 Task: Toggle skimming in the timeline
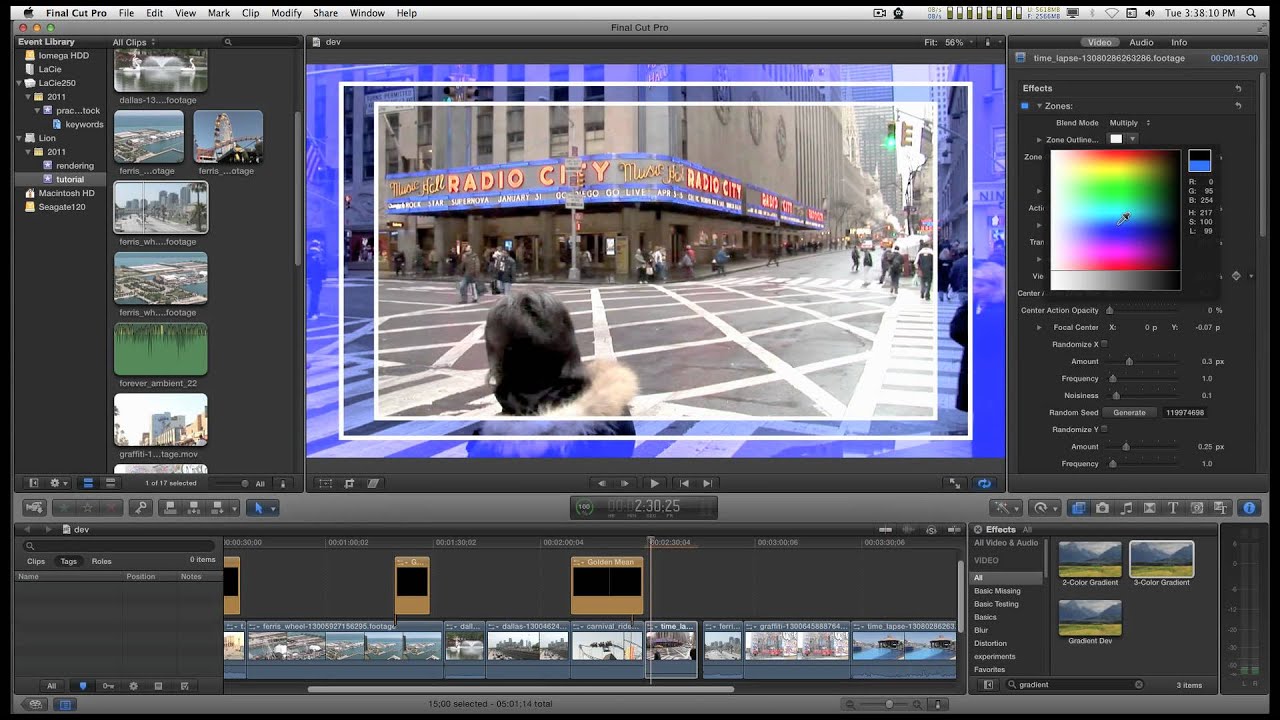(886, 529)
